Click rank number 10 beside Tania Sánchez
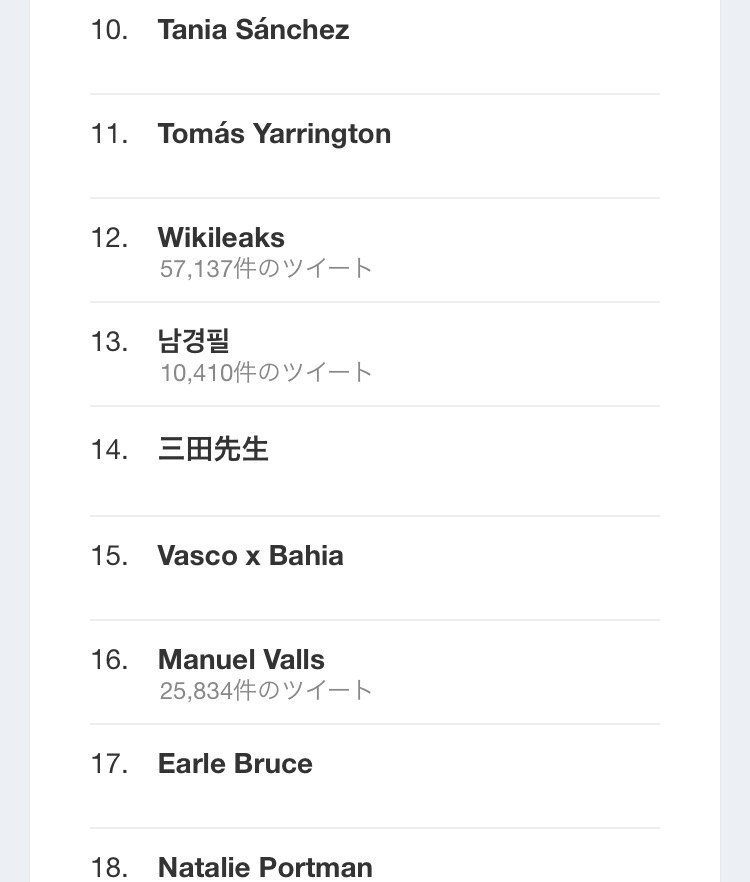The height and width of the screenshot is (882, 750). point(109,30)
